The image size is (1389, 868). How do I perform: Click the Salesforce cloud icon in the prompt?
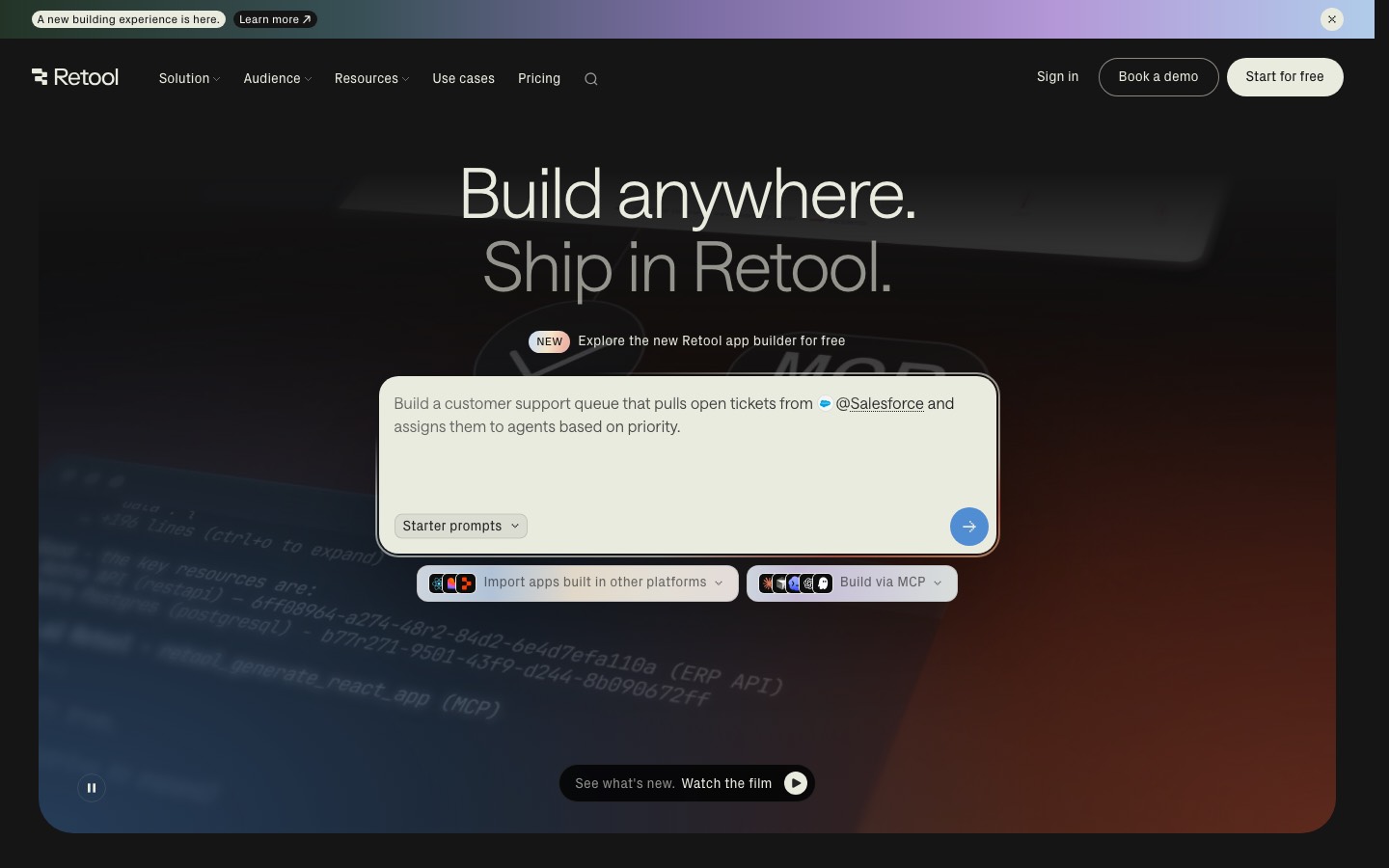[825, 404]
